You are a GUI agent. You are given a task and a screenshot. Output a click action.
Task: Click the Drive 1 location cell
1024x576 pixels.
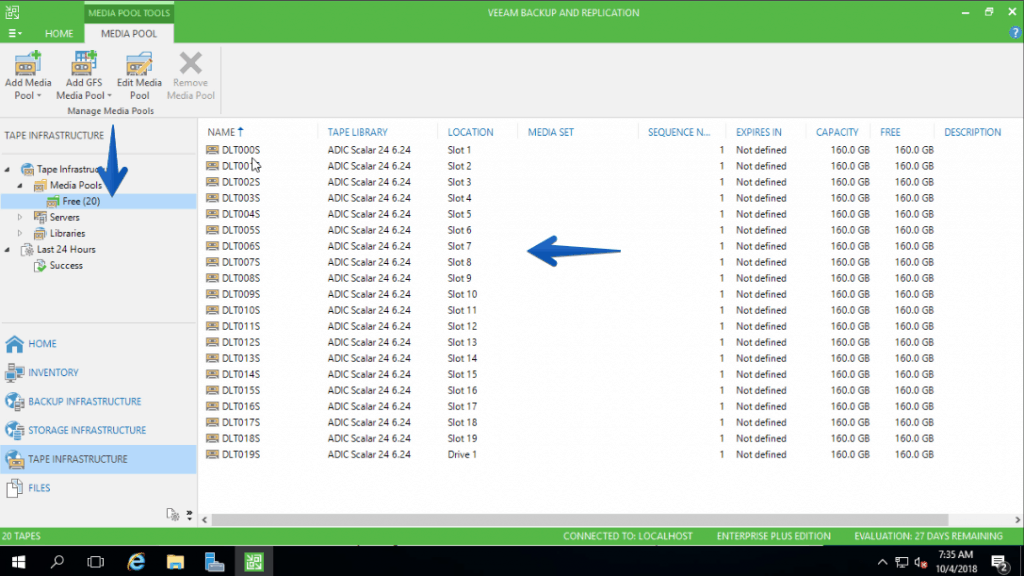[x=462, y=455]
